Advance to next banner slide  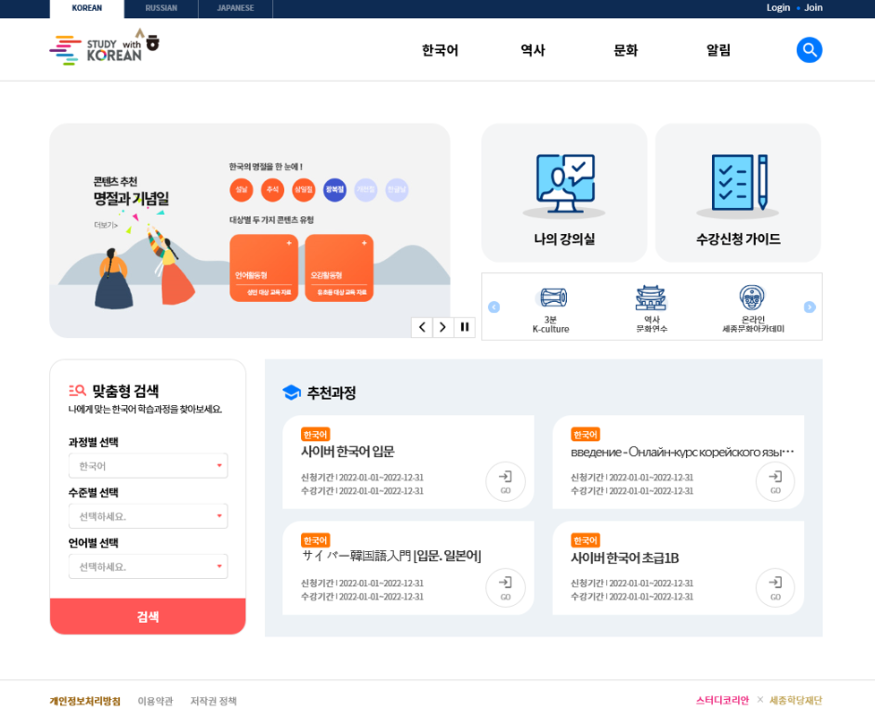(443, 327)
